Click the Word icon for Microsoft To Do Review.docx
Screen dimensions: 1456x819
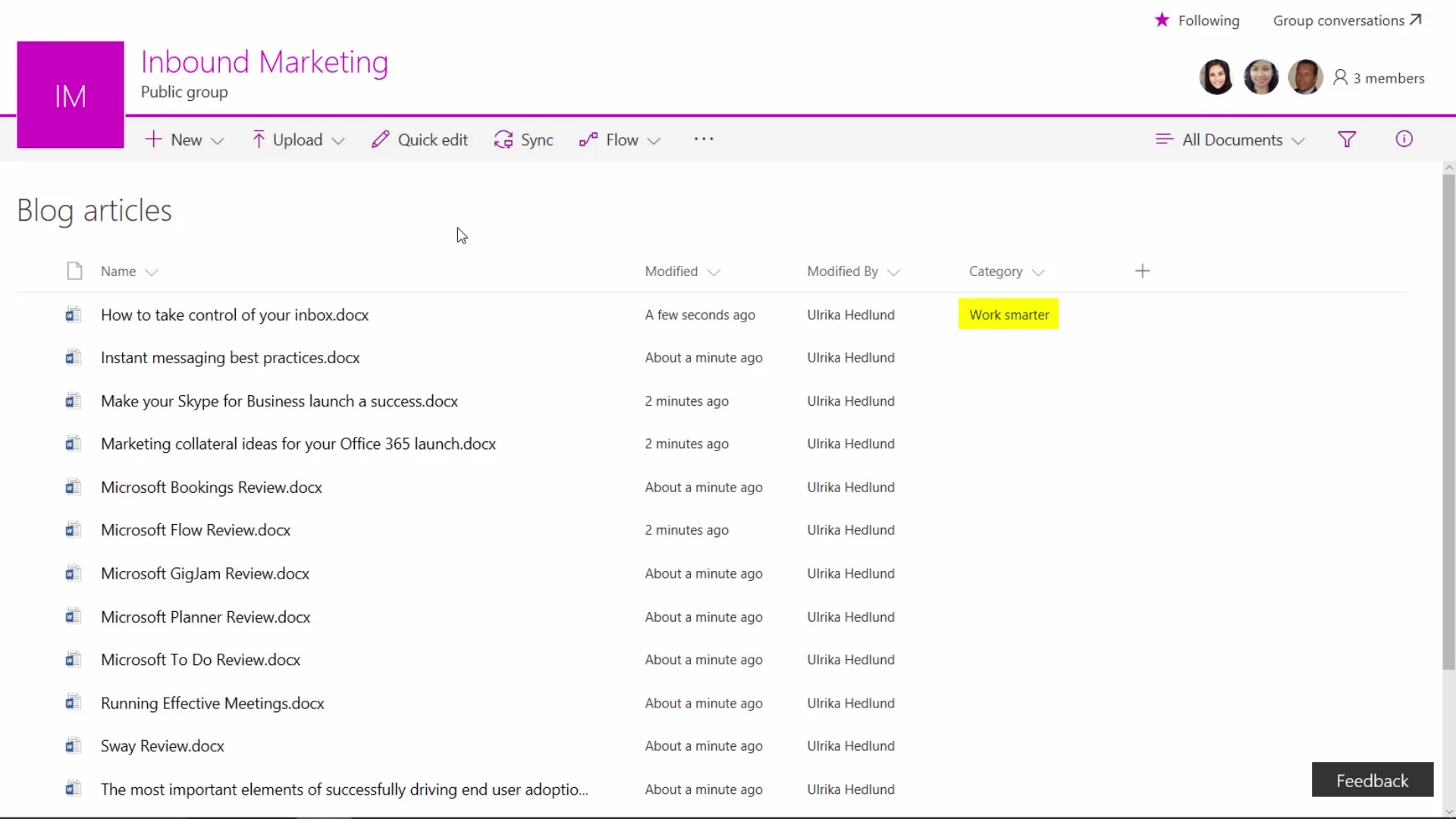73,660
